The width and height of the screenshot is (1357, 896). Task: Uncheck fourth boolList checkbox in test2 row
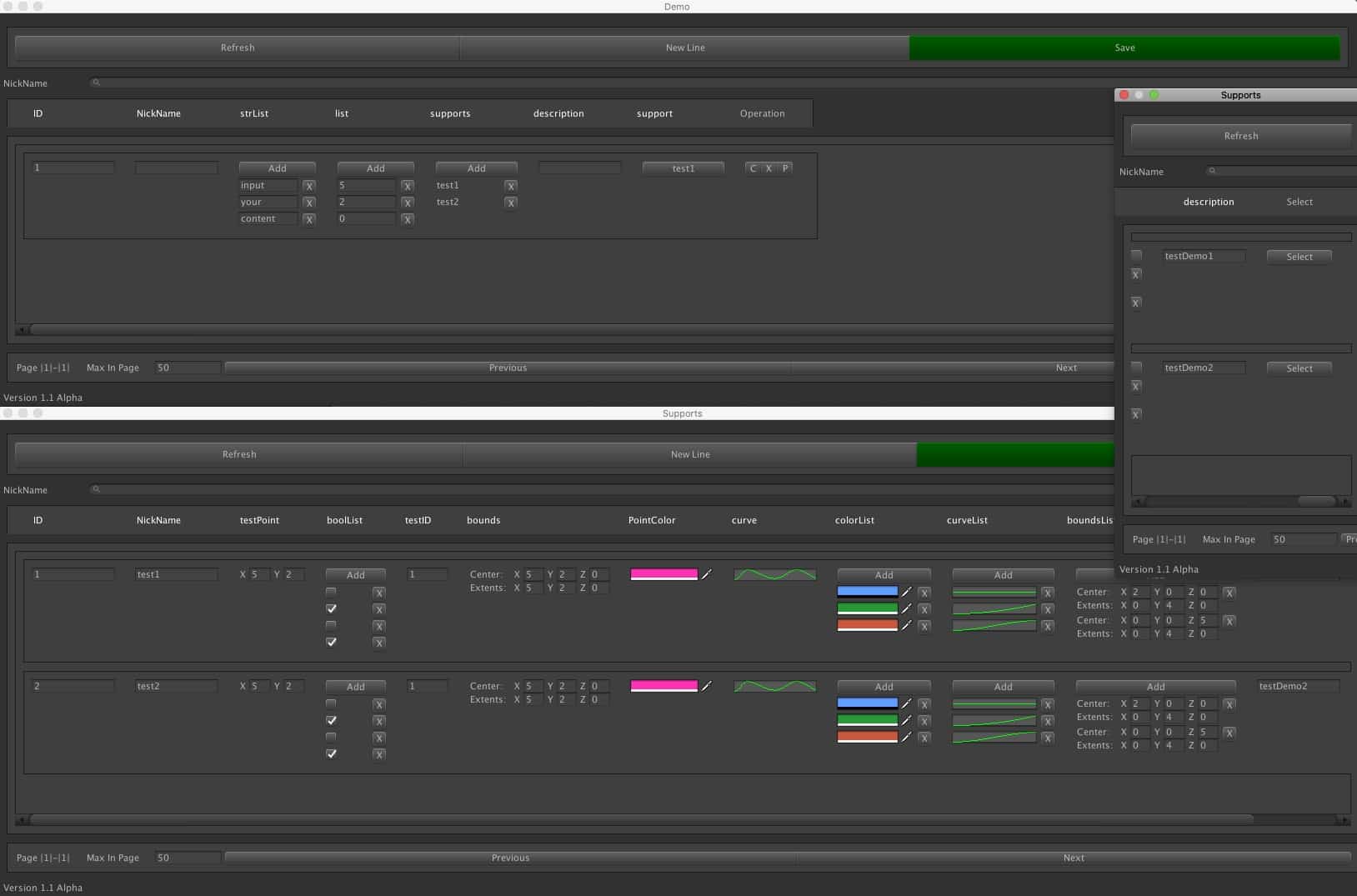[331, 753]
